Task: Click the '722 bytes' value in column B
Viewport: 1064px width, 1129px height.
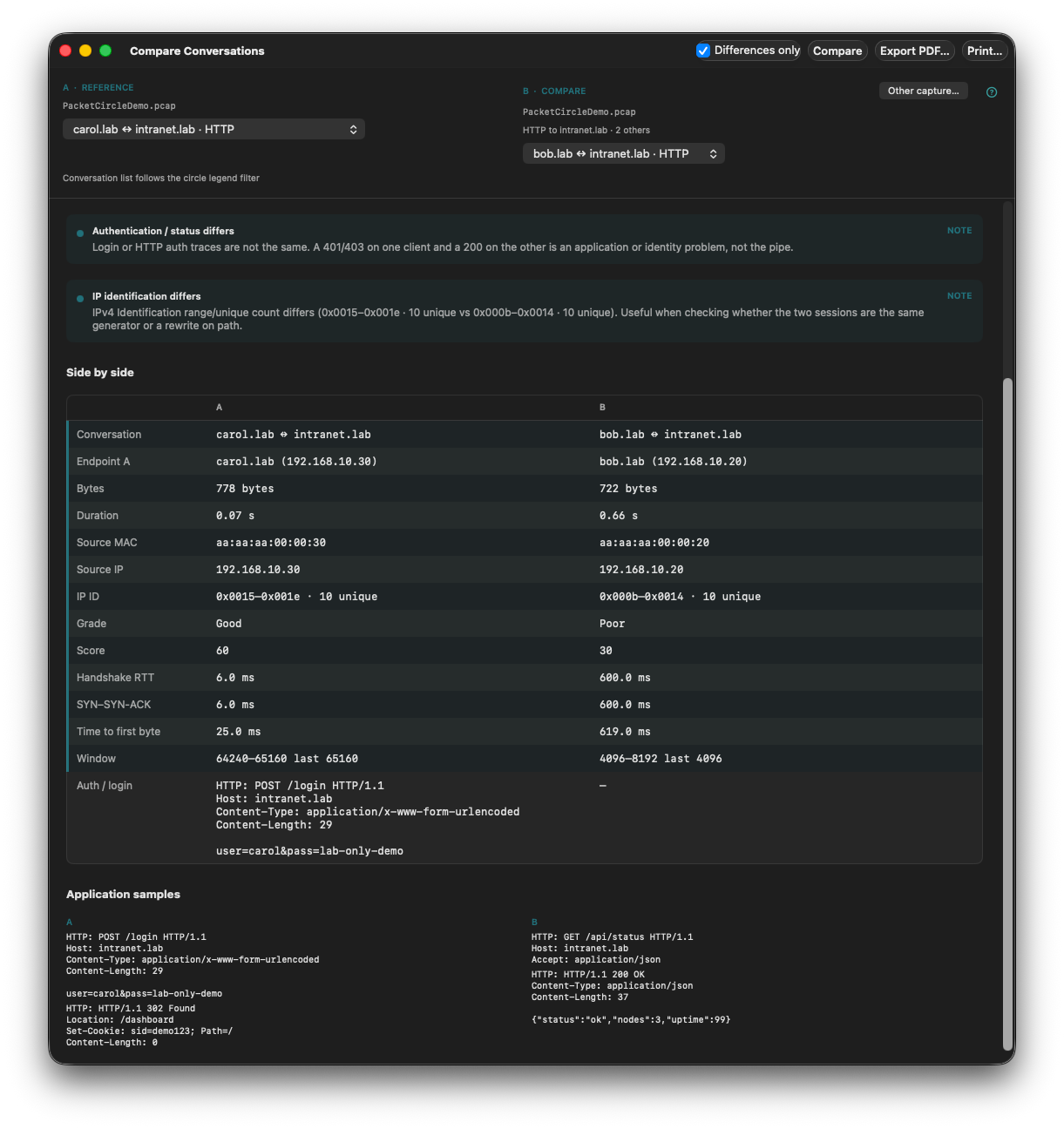Action: click(x=628, y=489)
